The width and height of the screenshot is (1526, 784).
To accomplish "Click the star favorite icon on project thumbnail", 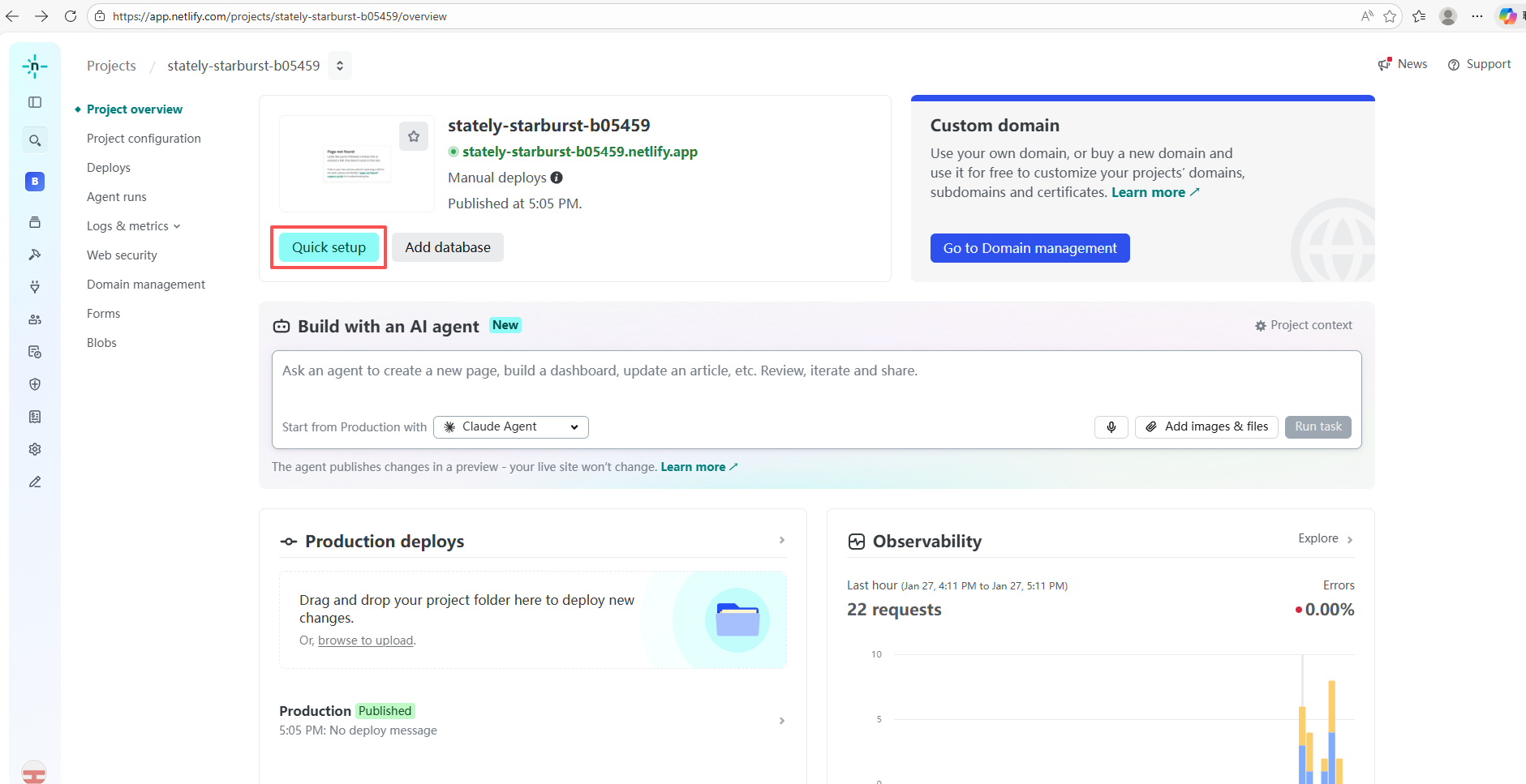I will click(x=414, y=136).
